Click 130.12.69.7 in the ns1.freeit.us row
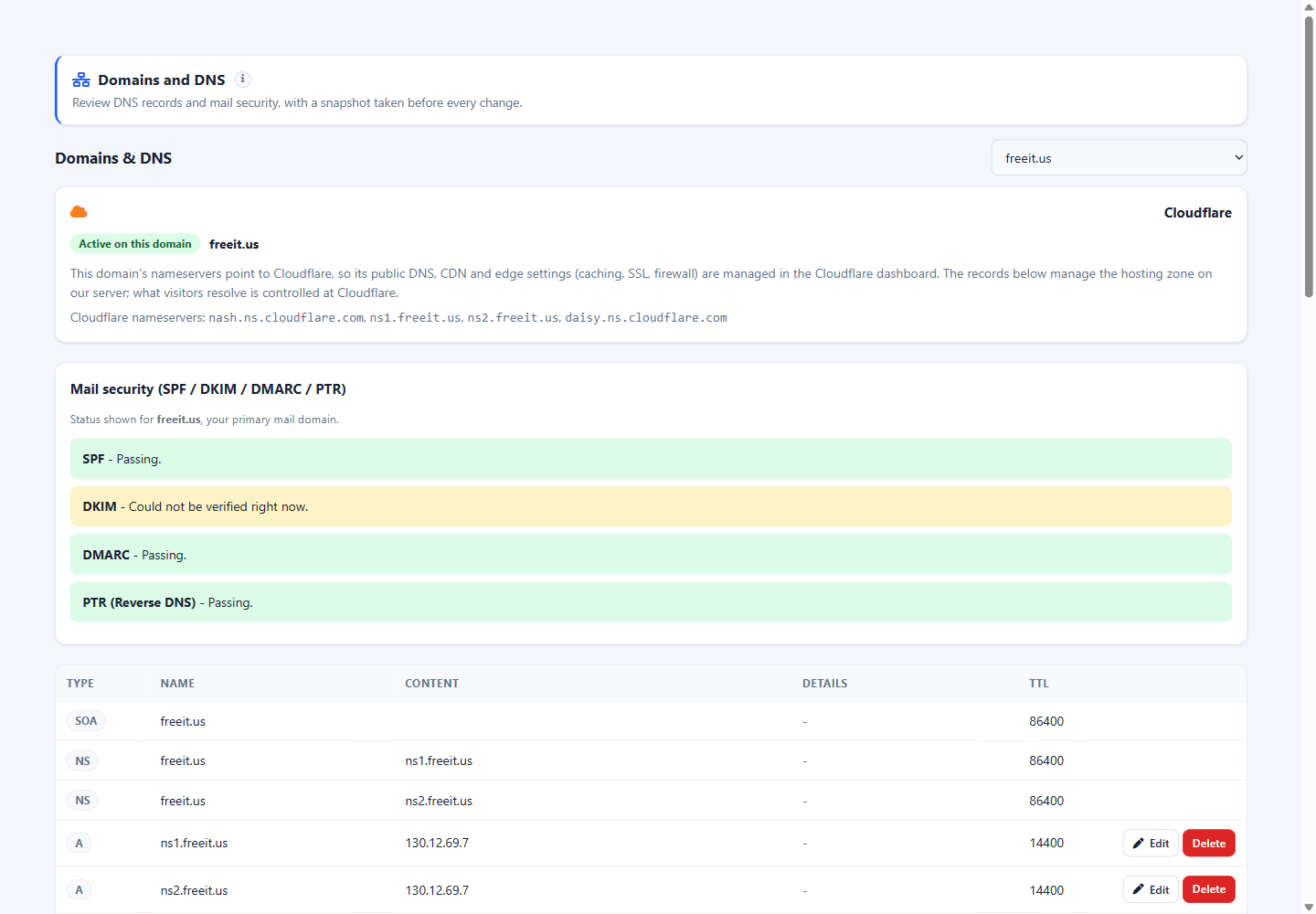Viewport: 1316px width, 914px height. click(437, 843)
